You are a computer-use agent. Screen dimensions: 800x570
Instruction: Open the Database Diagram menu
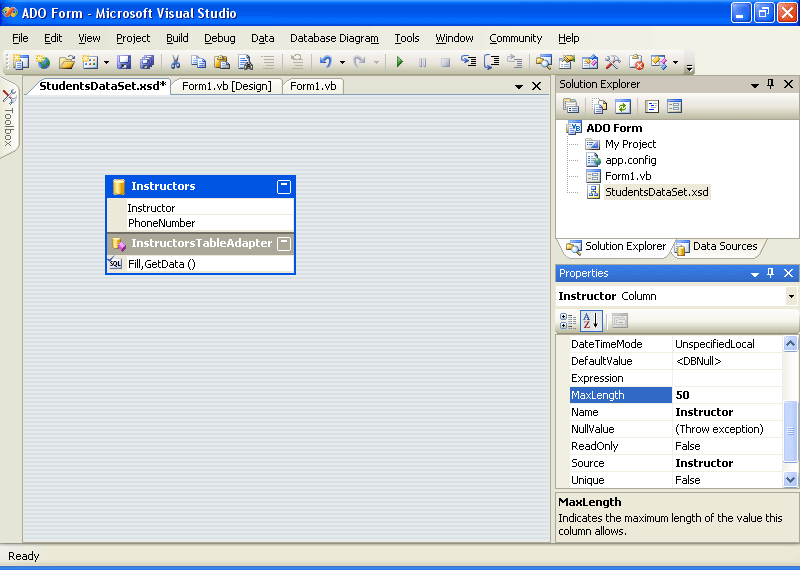[334, 38]
